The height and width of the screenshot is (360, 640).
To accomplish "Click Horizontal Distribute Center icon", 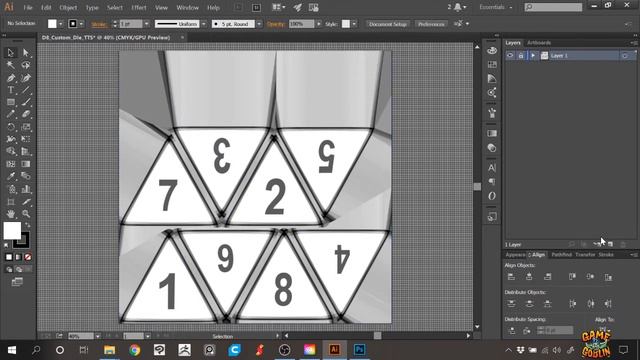I will tap(590, 304).
